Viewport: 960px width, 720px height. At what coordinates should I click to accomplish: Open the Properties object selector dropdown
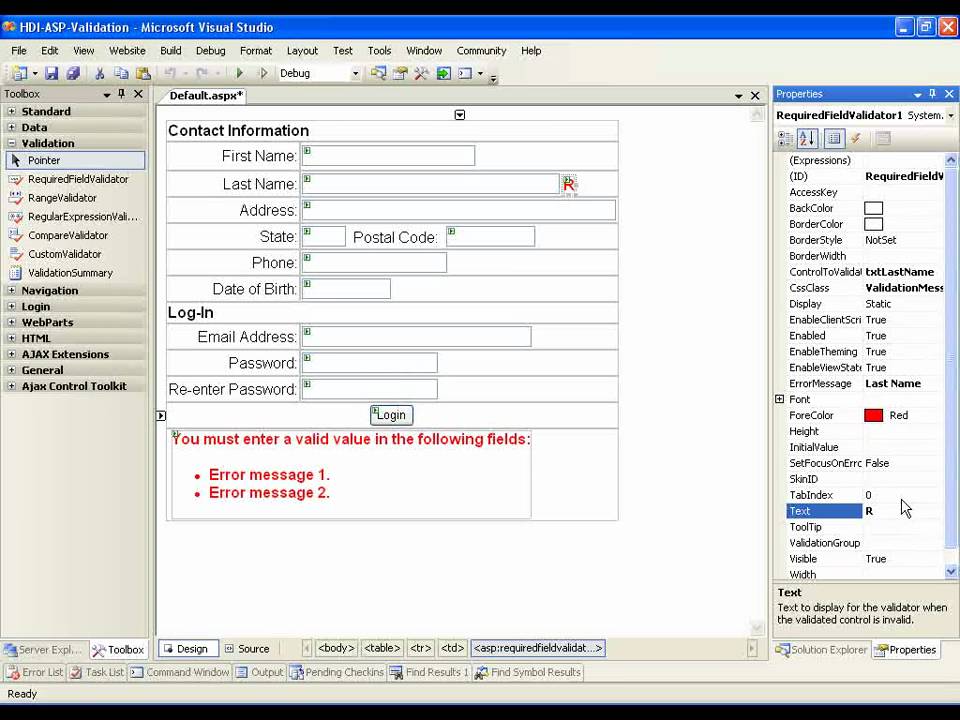pyautogui.click(x=951, y=116)
